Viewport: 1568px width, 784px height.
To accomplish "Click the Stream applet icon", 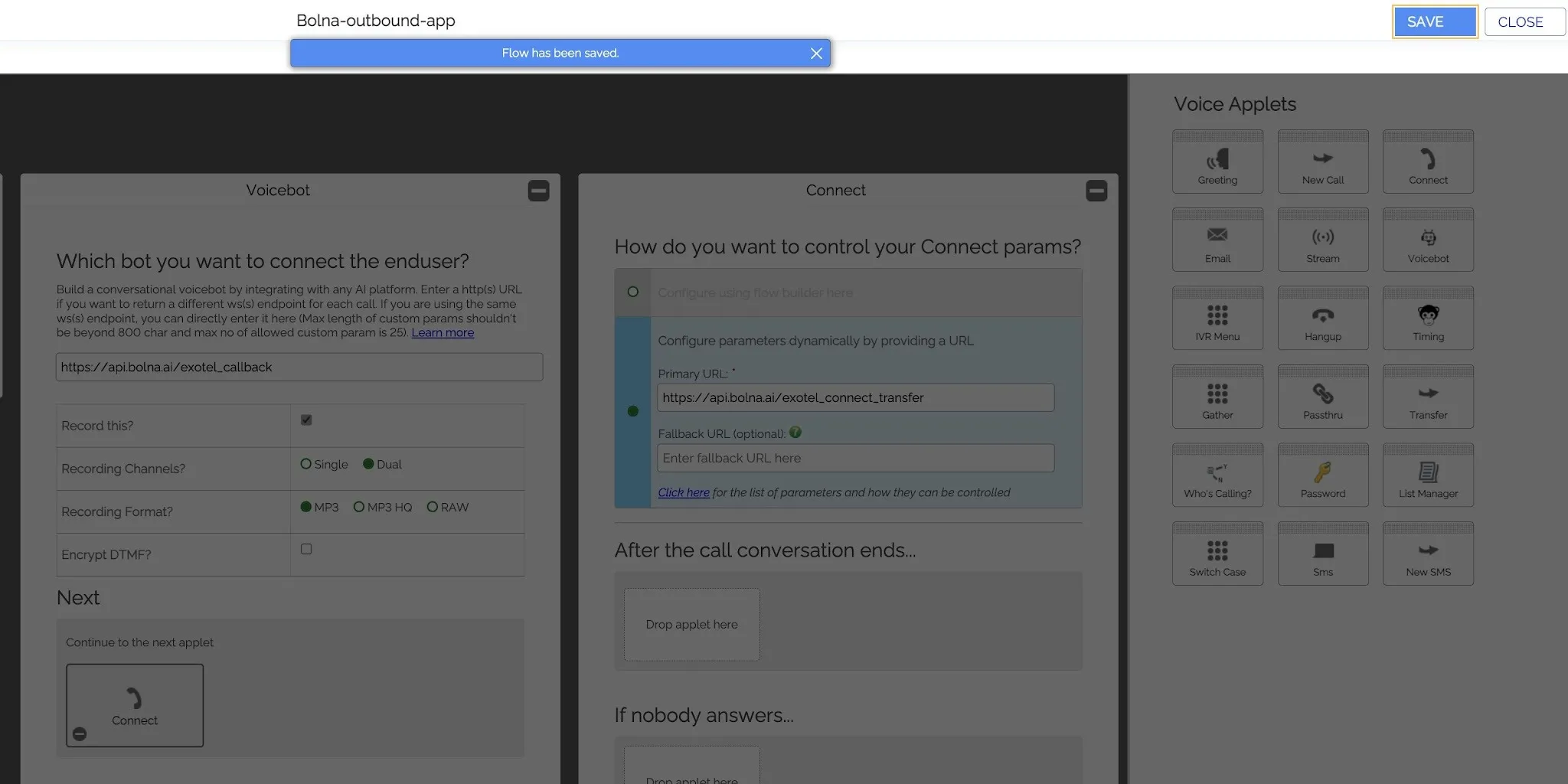I will click(1323, 240).
